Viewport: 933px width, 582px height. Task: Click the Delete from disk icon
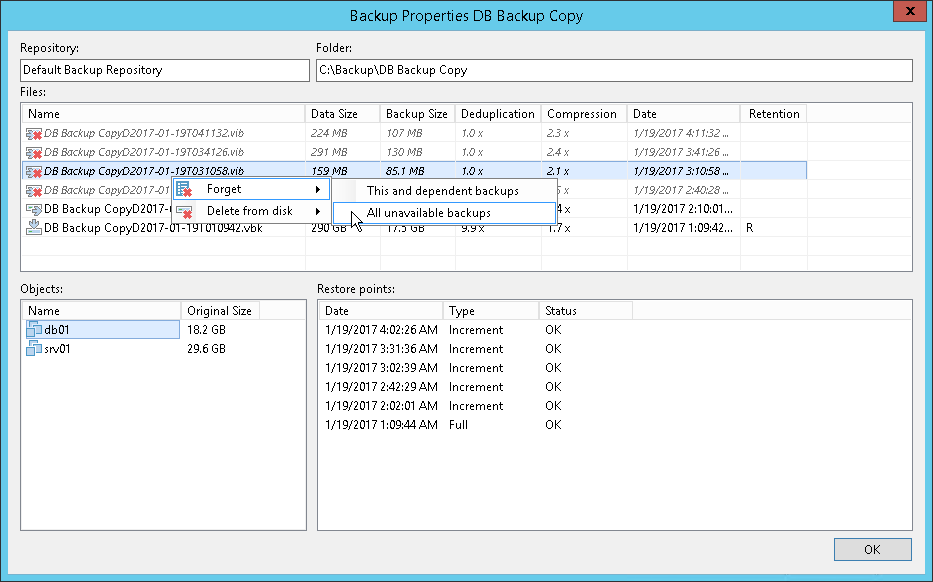(x=184, y=212)
